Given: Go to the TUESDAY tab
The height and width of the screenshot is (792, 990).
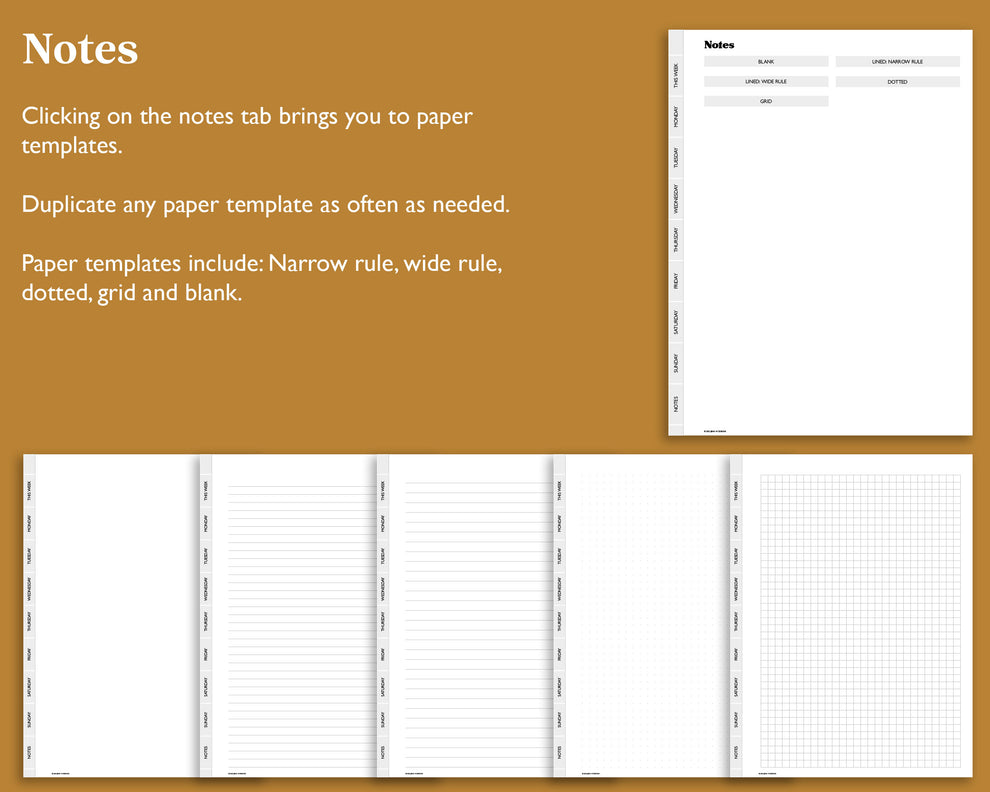Looking at the screenshot, I should pos(676,156).
